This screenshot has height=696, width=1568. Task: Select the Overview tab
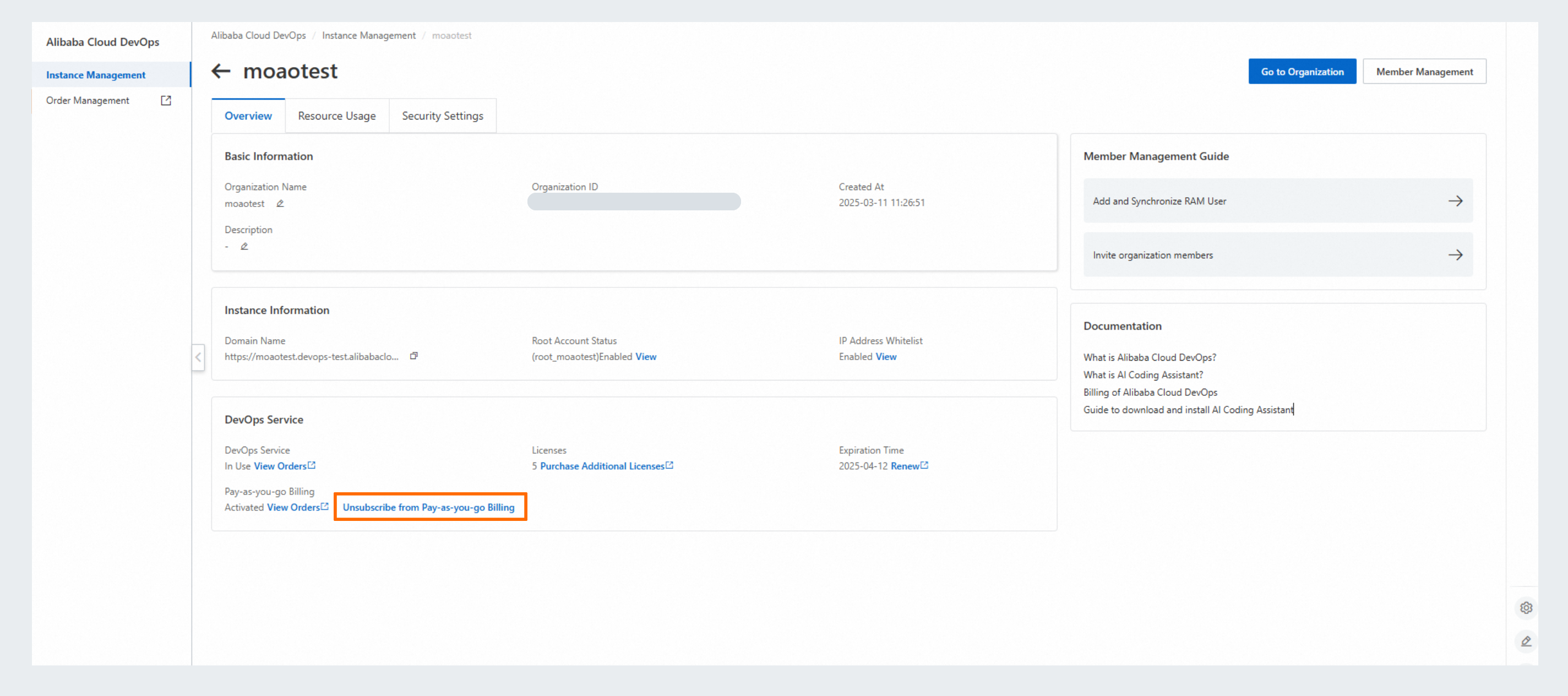(x=248, y=116)
